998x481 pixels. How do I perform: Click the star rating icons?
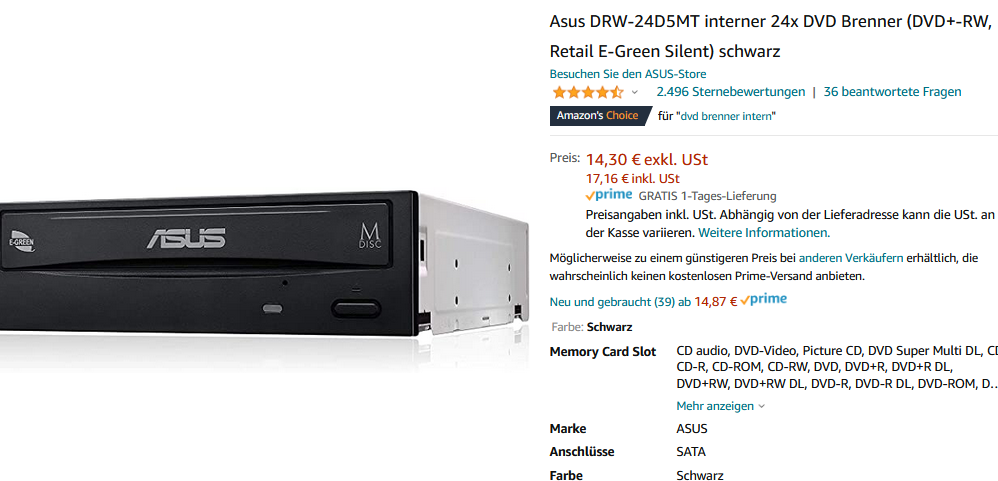pos(588,92)
